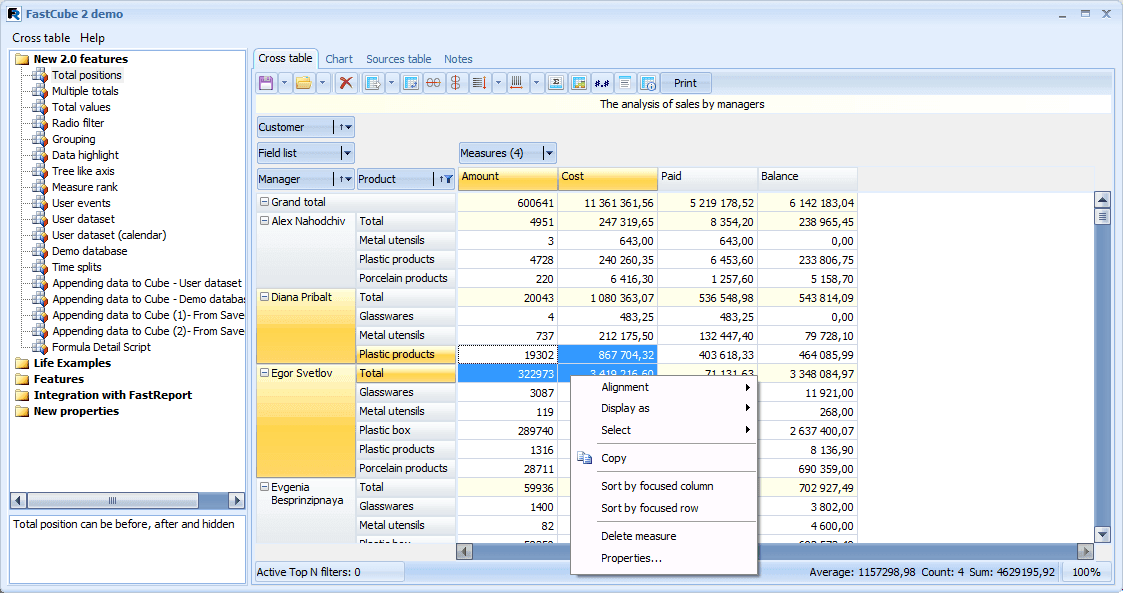Click the Amount column header
The image size is (1123, 593).
tap(508, 178)
